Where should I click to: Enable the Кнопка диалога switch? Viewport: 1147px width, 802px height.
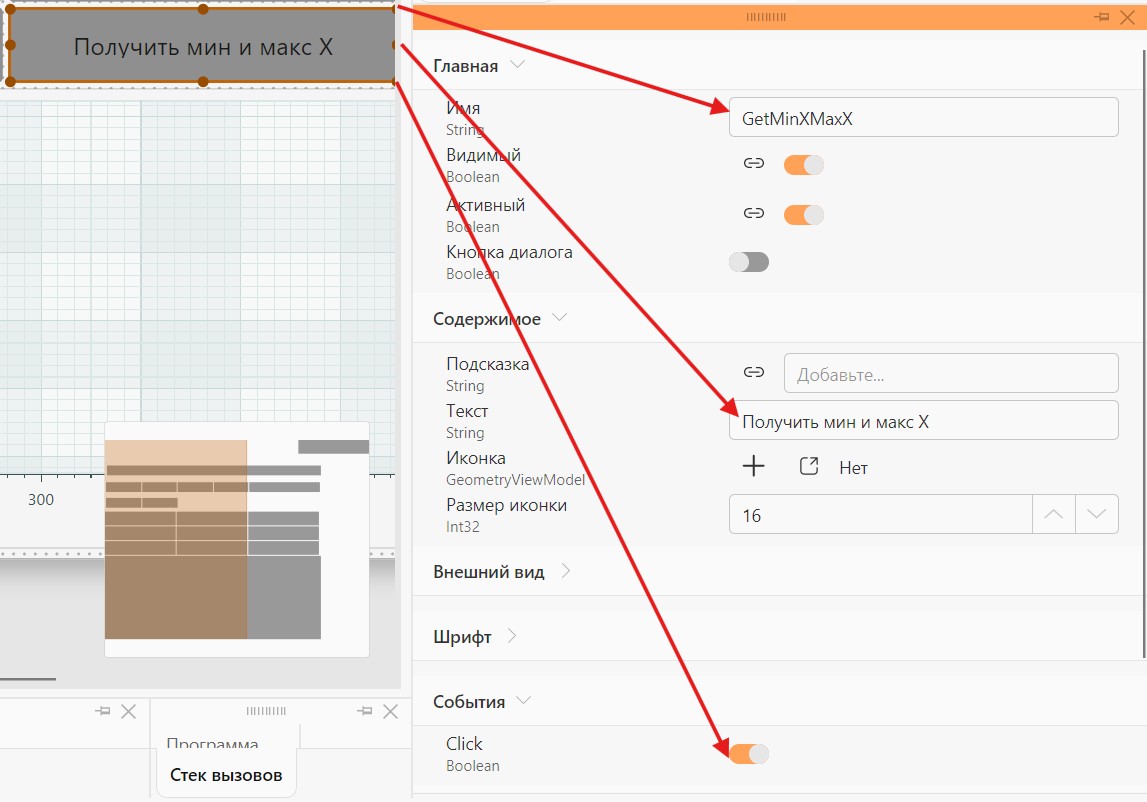coord(749,262)
